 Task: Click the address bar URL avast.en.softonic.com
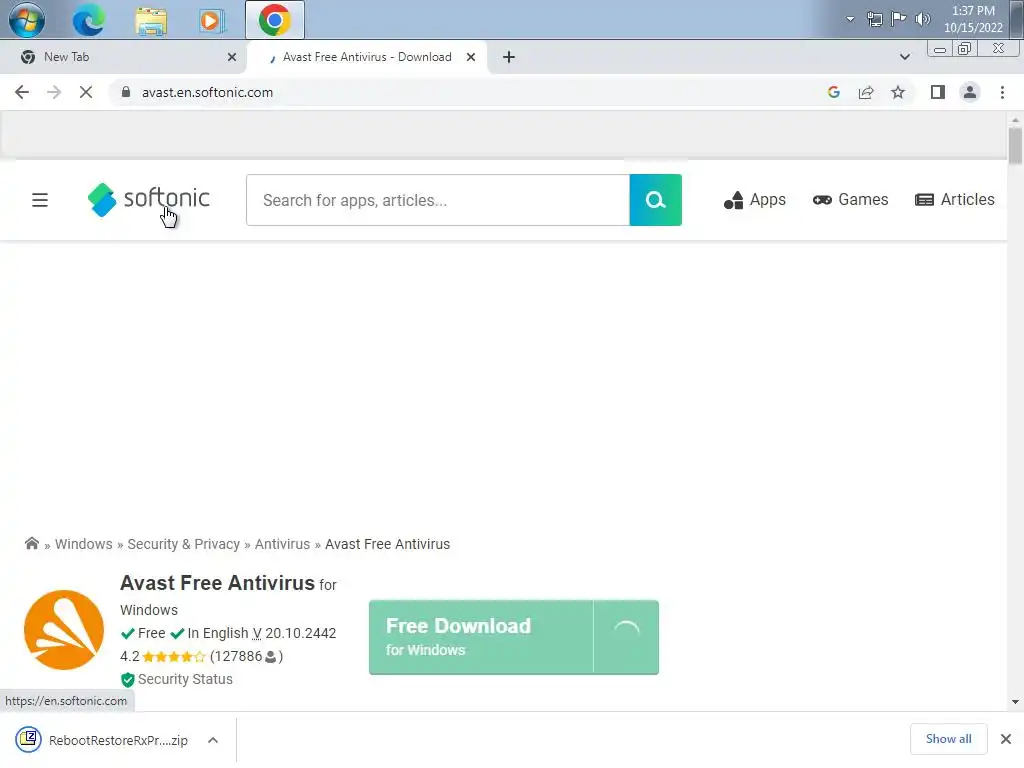(x=207, y=92)
